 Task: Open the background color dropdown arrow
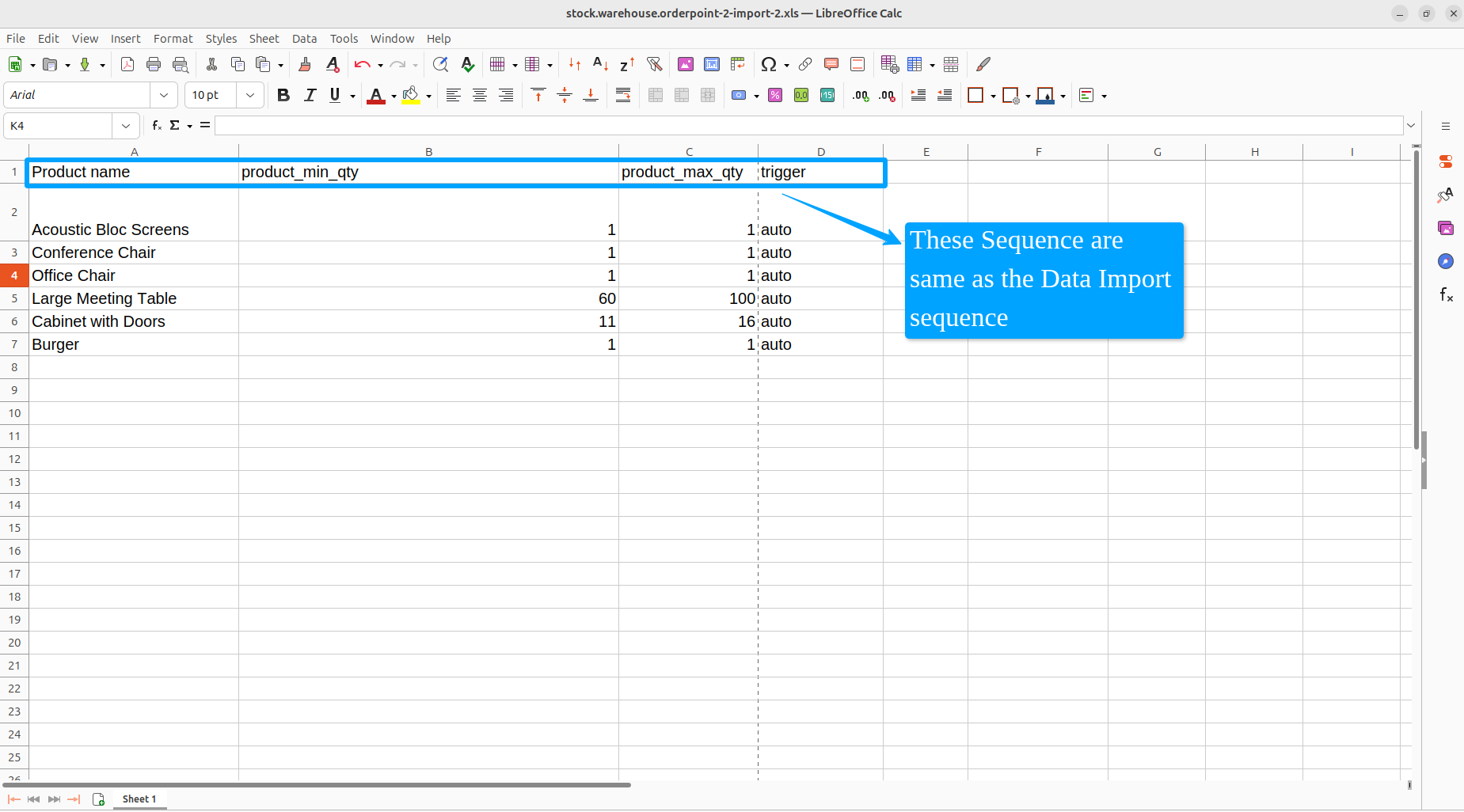tap(428, 97)
